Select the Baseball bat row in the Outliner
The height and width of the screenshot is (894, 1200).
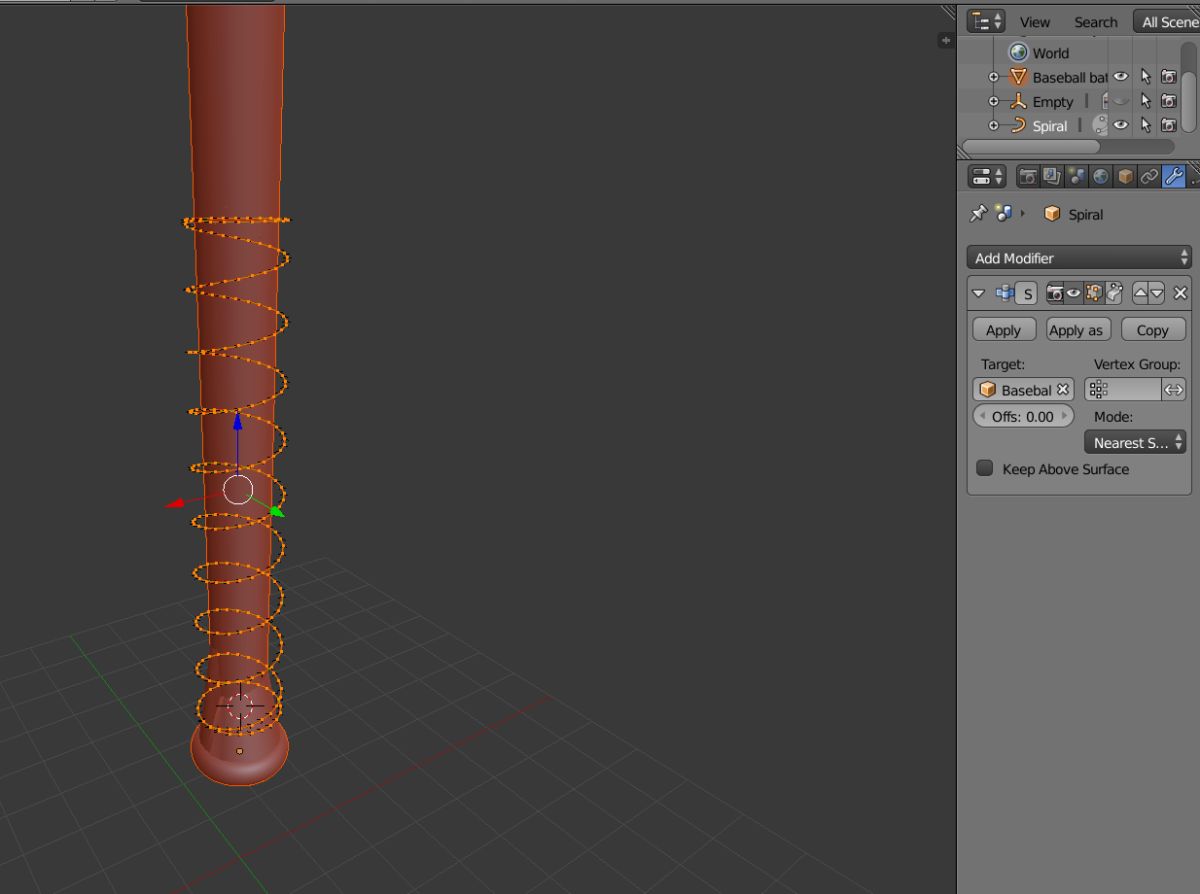[x=1070, y=77]
